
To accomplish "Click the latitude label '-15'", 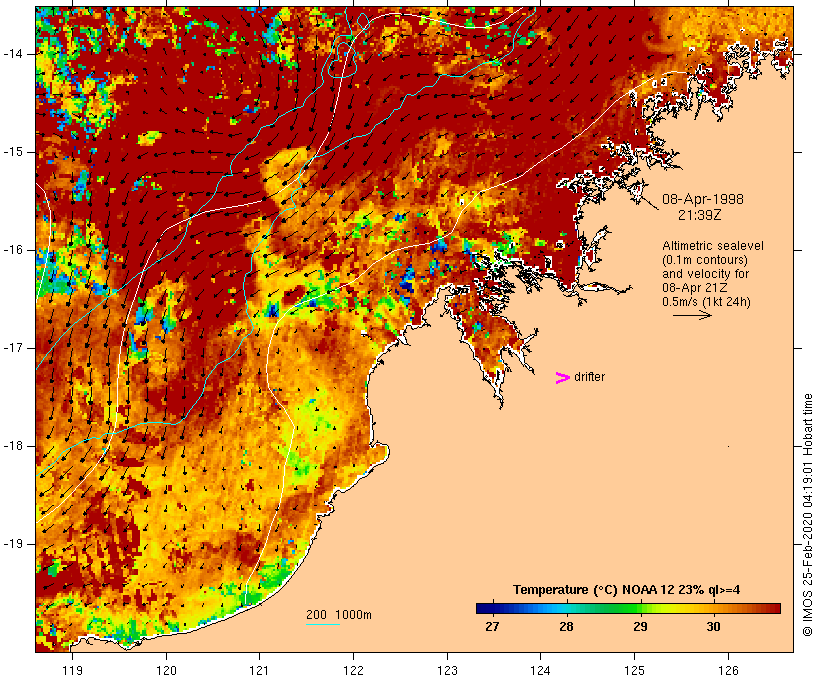I will (x=13, y=152).
